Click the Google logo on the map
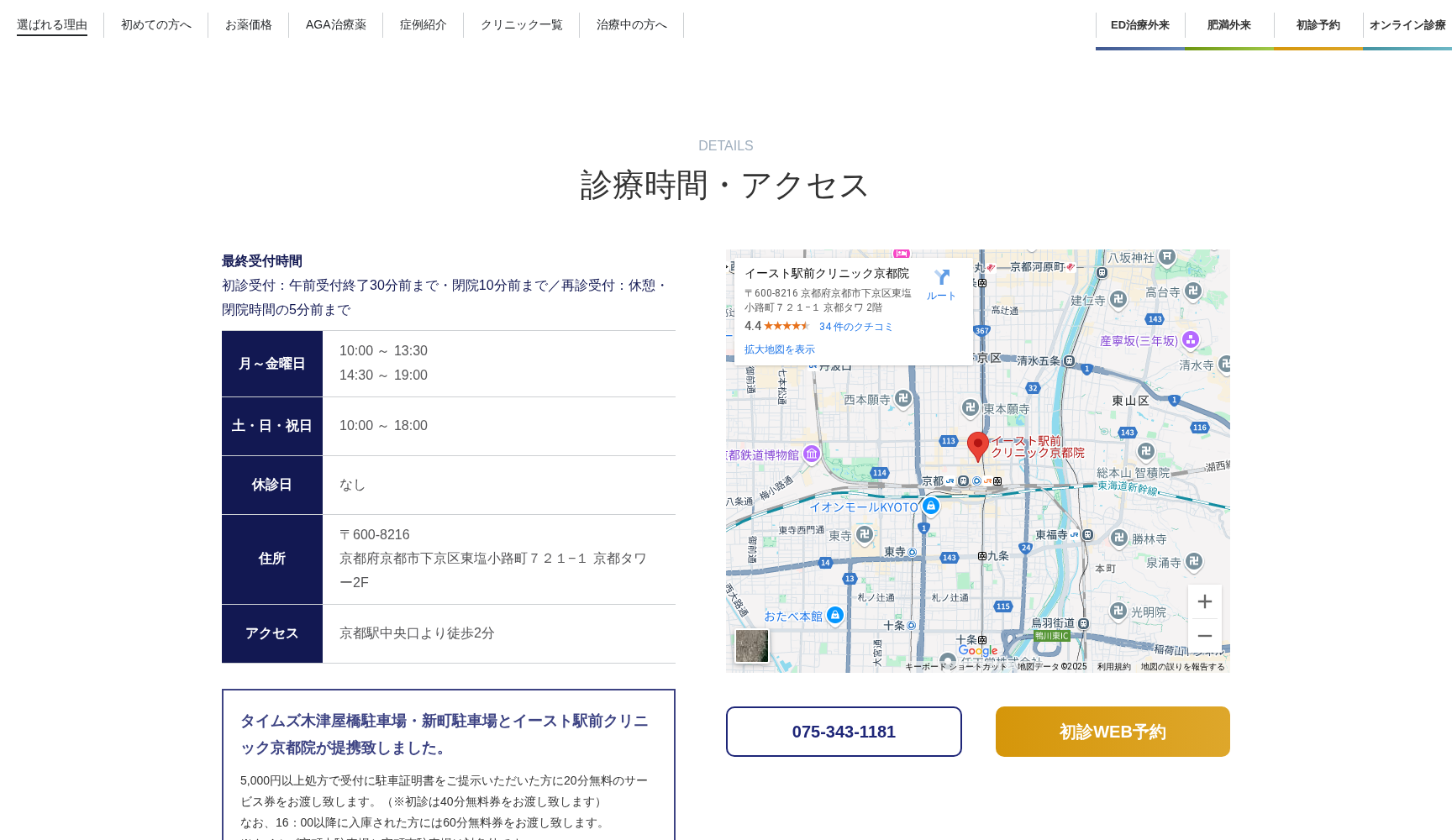 (x=979, y=651)
